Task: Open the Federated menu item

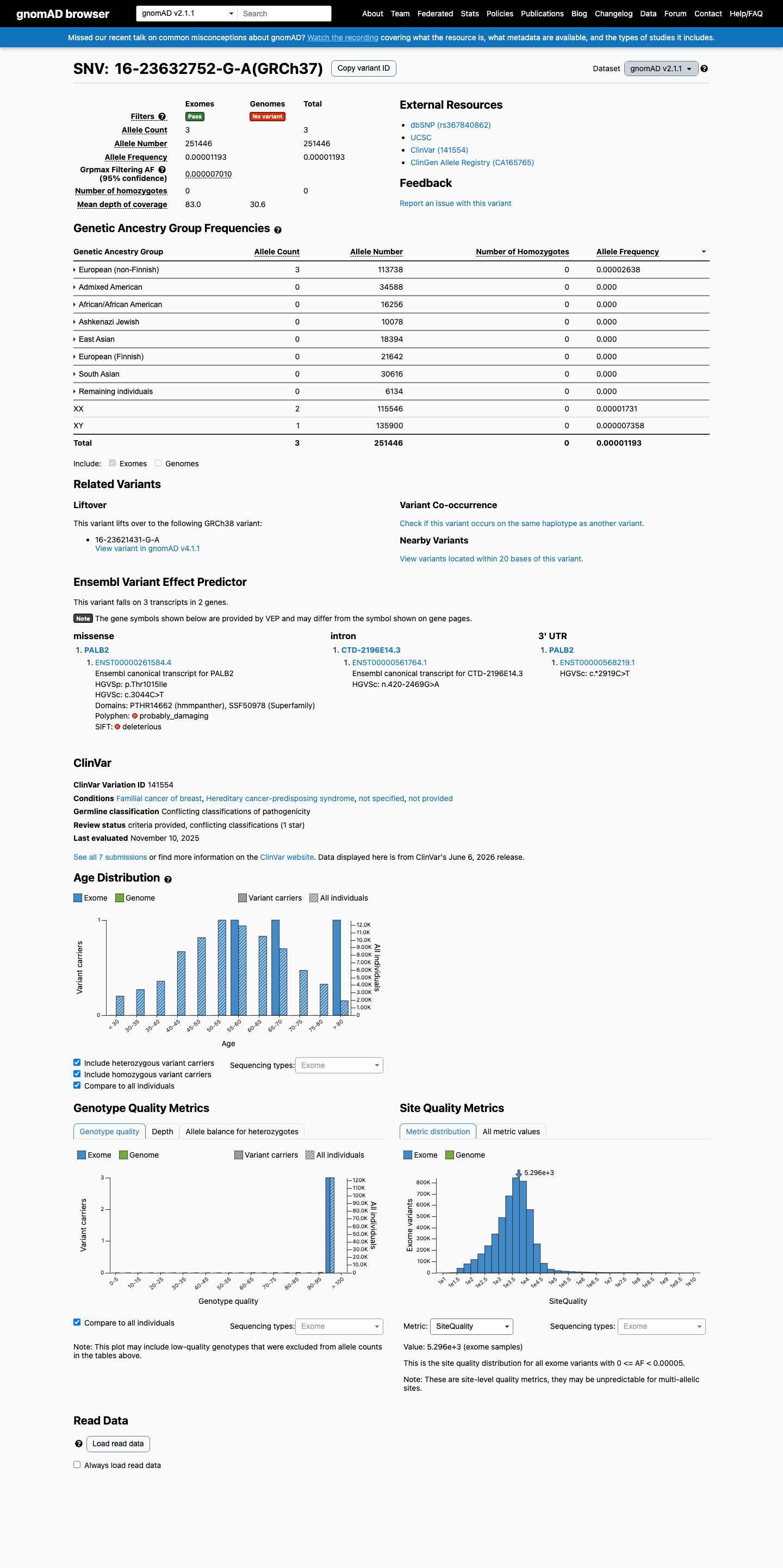Action: pos(435,14)
